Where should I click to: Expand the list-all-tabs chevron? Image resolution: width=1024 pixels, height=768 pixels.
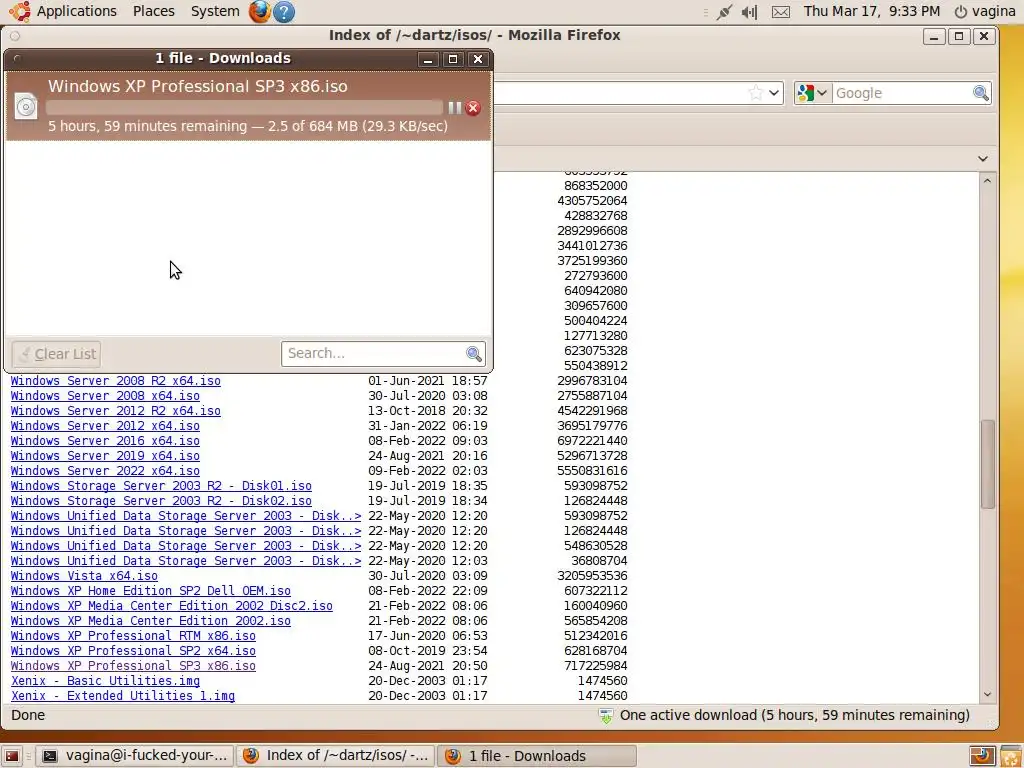pyautogui.click(x=983, y=159)
